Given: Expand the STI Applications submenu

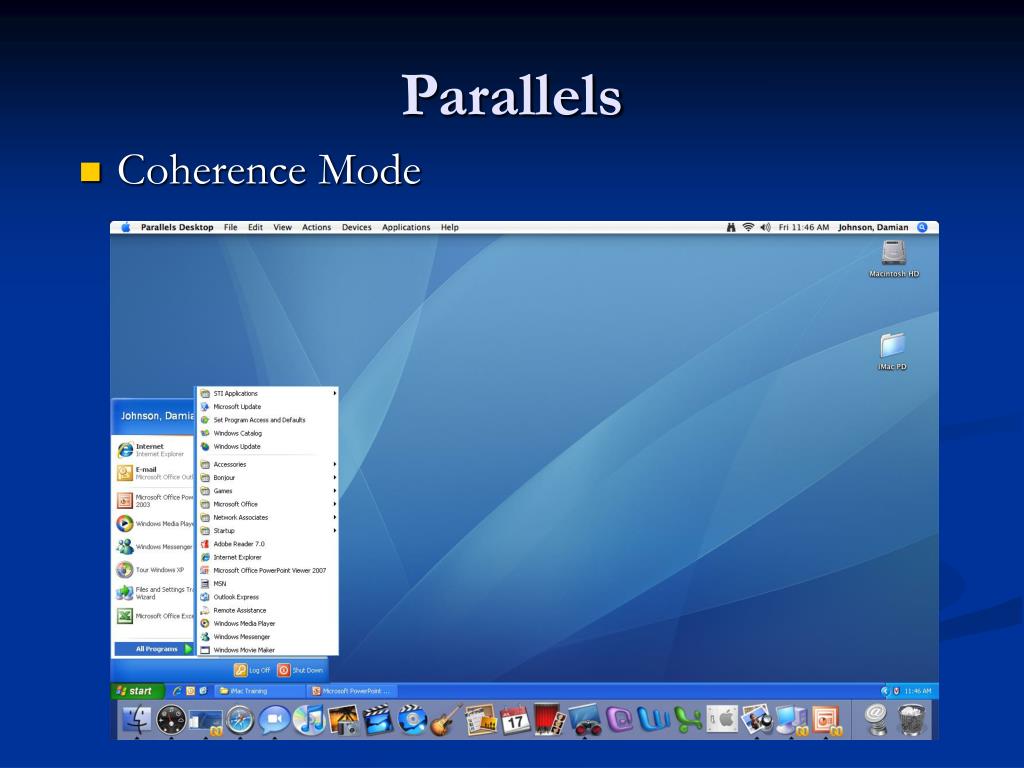Looking at the screenshot, I should point(268,393).
